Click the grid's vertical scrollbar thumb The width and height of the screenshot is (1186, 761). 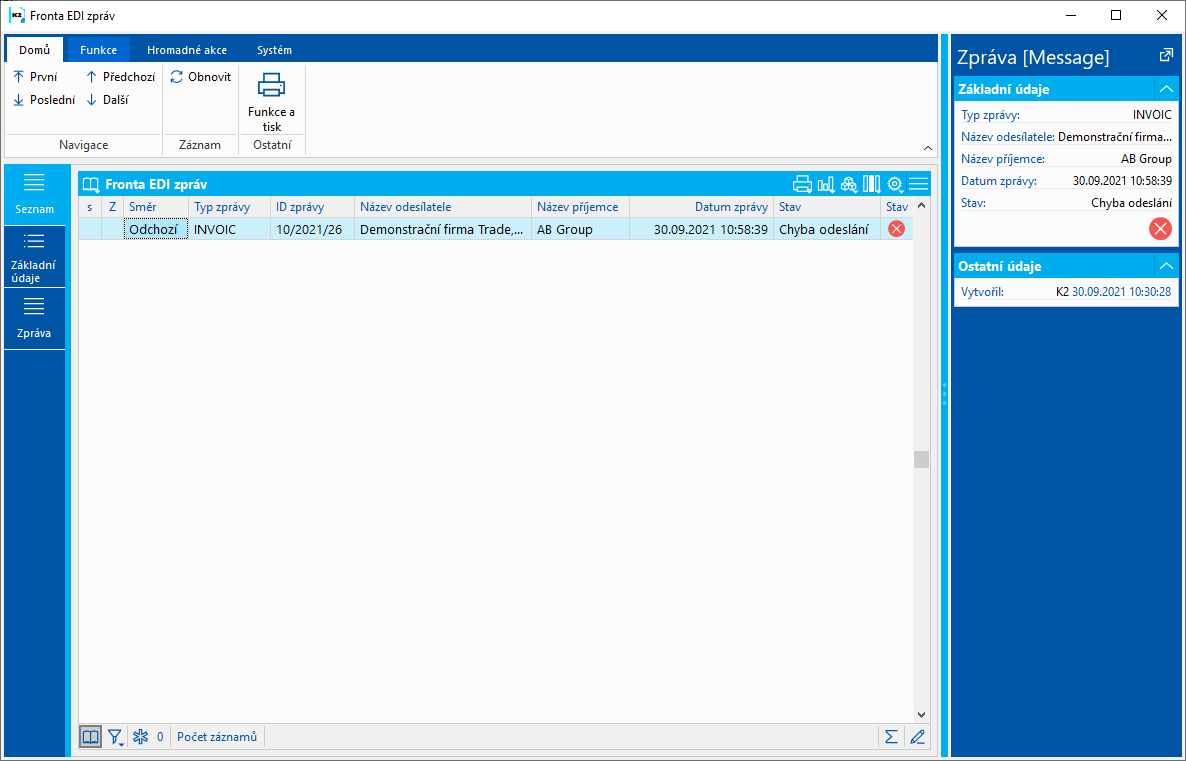(x=921, y=459)
